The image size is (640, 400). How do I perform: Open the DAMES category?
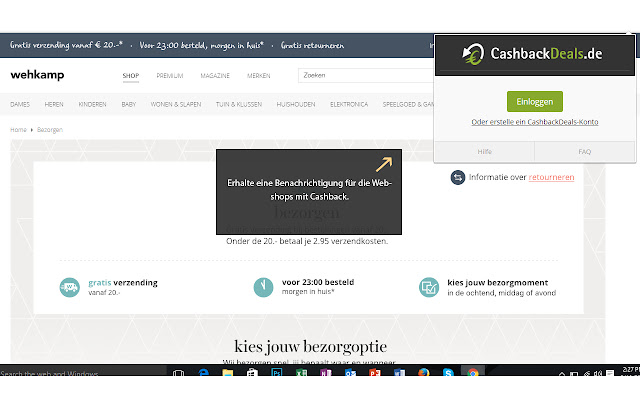coord(20,104)
